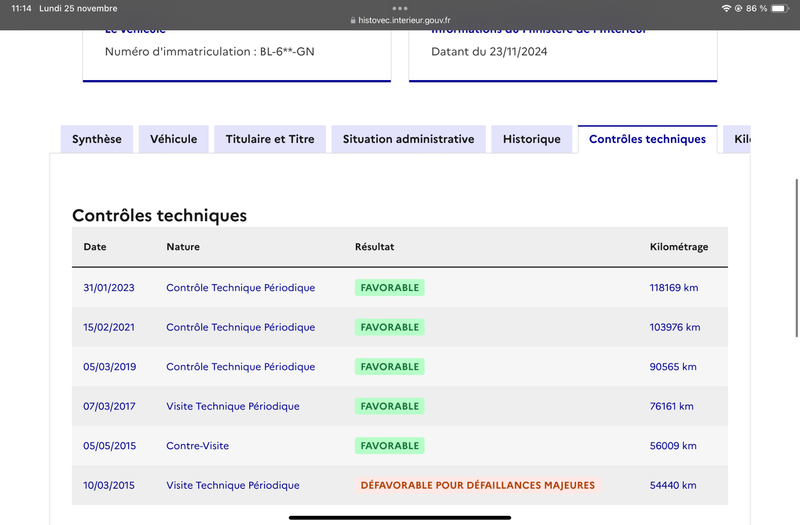This screenshot has width=800, height=525.
Task: Click the DÉFAVORABLE POUR DÉFAILLANCES MAJEURES badge
Action: (478, 485)
